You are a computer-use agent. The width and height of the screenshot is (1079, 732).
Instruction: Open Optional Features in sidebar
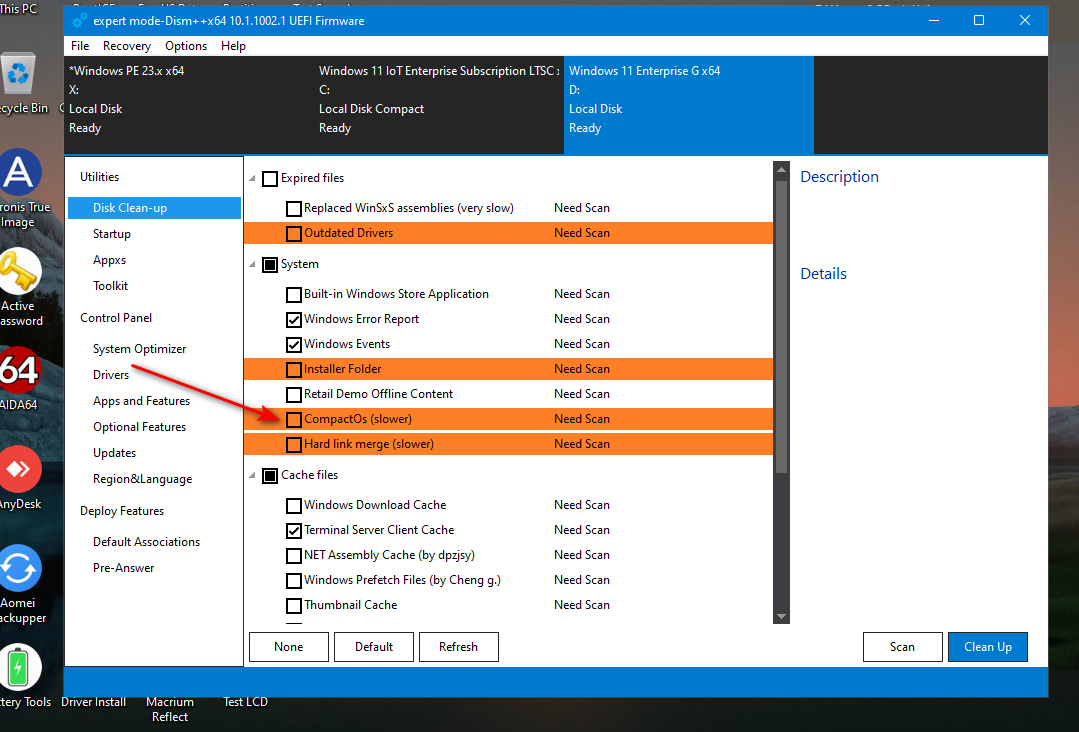(x=140, y=427)
